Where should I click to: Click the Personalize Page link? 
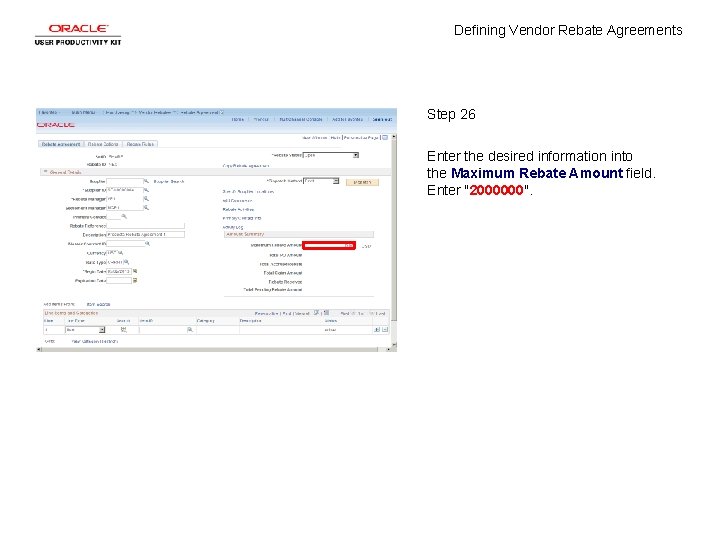tap(361, 138)
